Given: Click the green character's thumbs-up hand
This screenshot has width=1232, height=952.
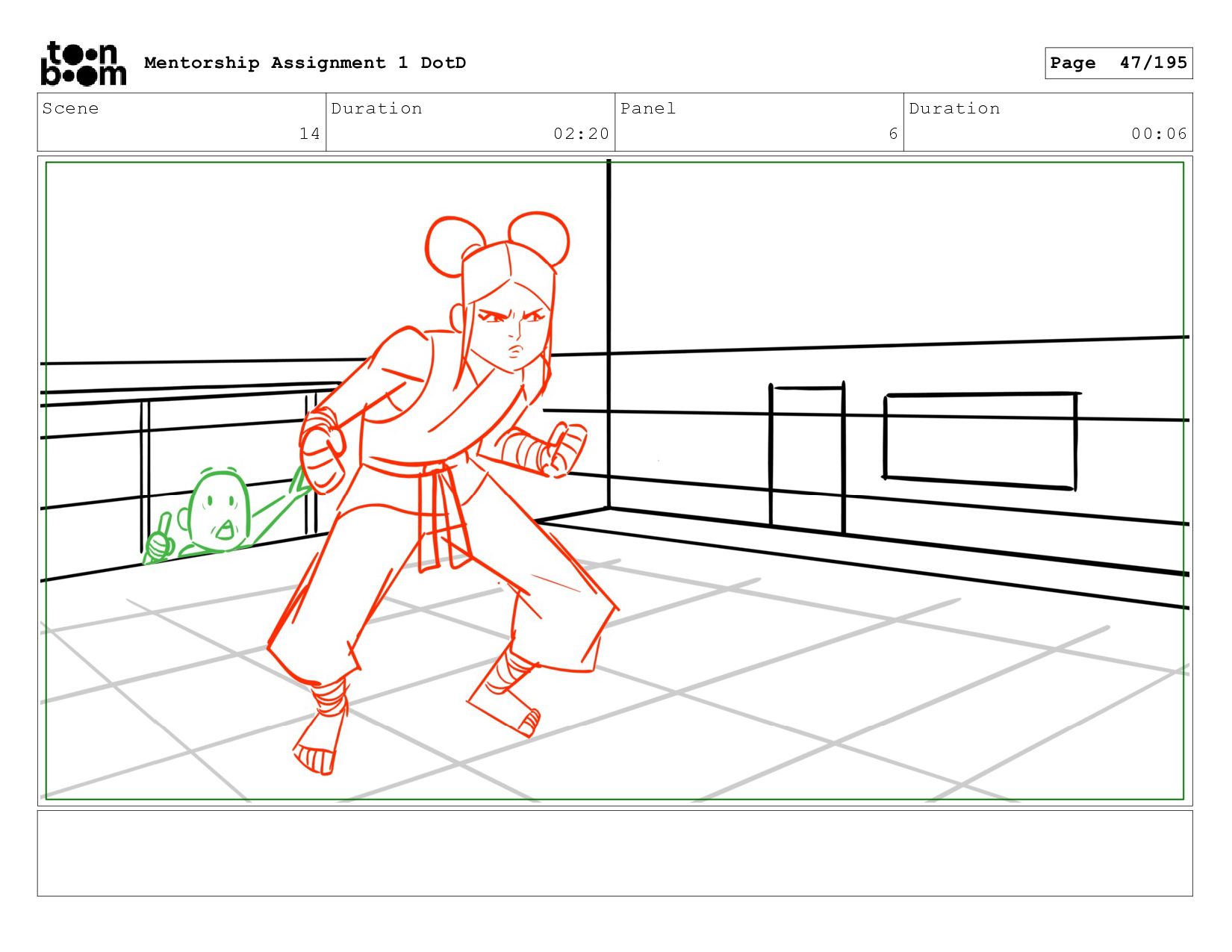Looking at the screenshot, I should [159, 544].
